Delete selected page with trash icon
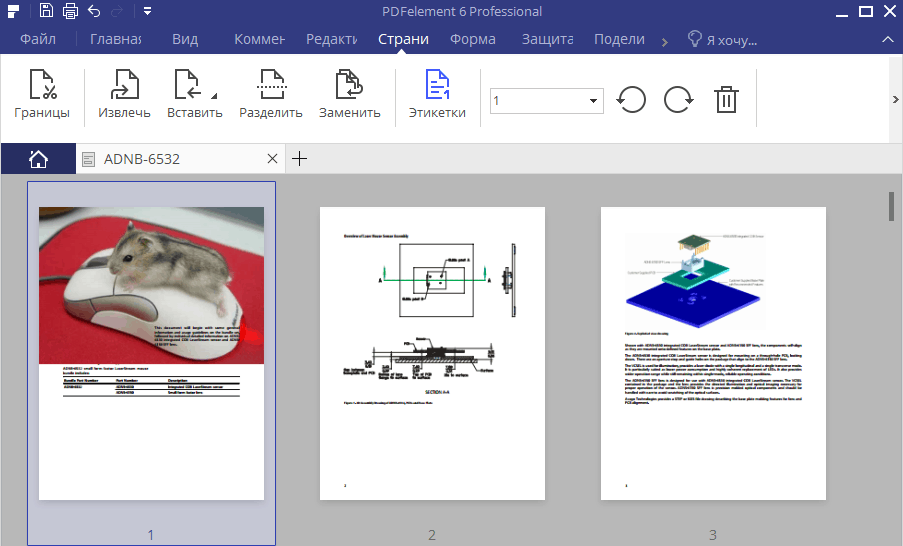The width and height of the screenshot is (903, 546). [x=726, y=100]
